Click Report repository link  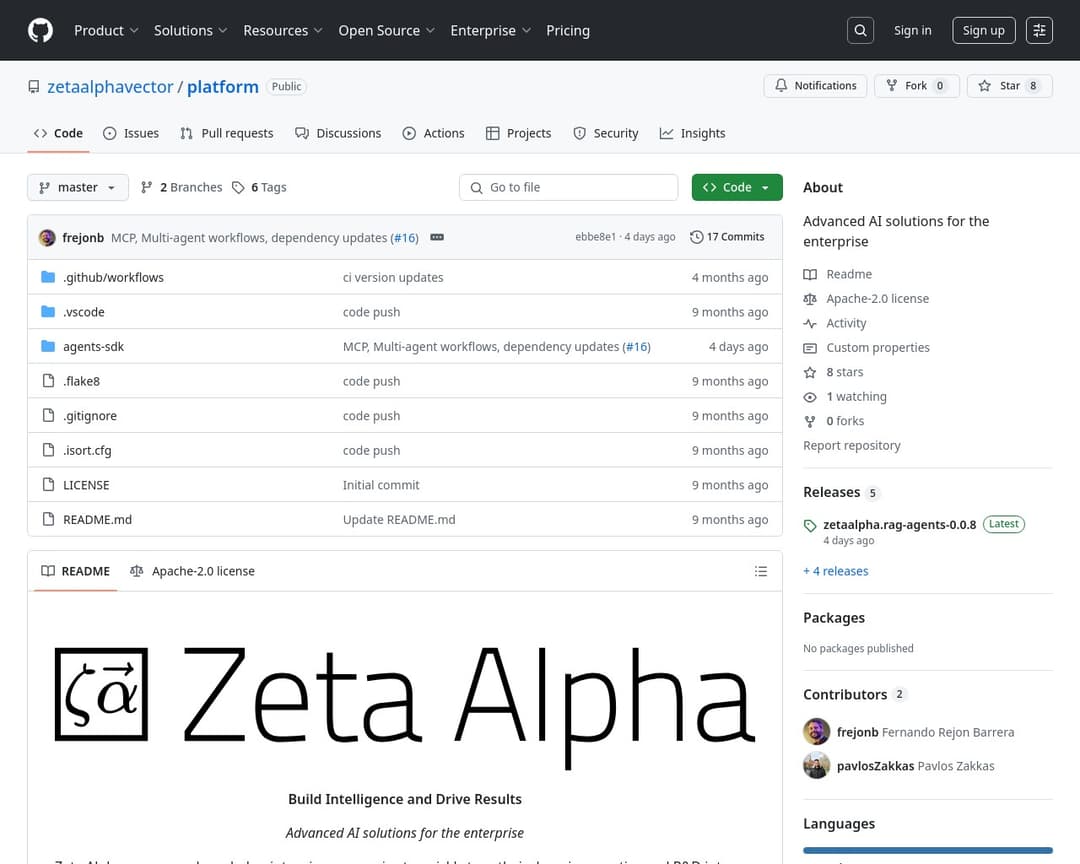click(x=851, y=446)
